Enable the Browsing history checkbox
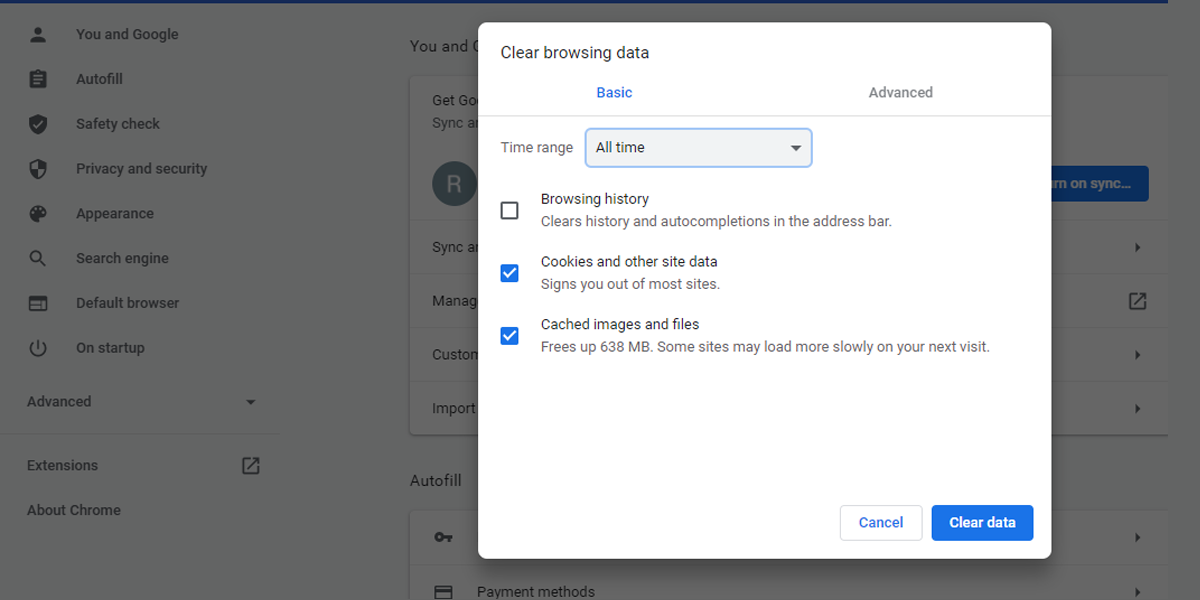Image resolution: width=1200 pixels, height=600 pixels. tap(510, 211)
